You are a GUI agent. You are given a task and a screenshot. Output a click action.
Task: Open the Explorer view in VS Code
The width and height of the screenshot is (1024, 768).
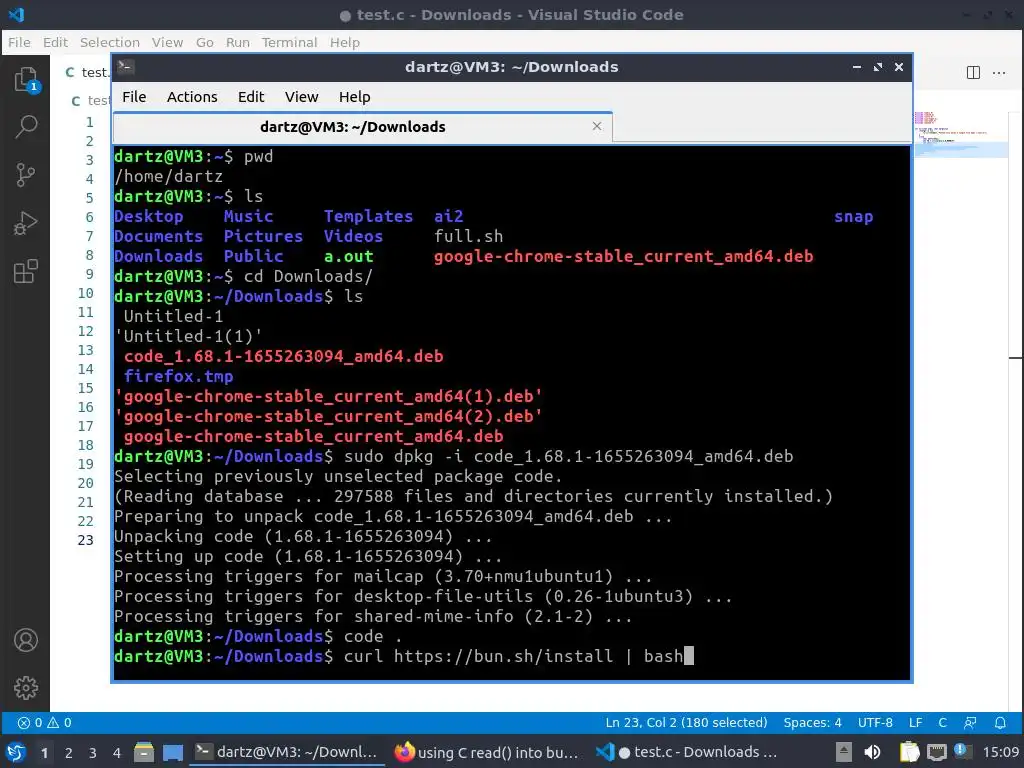[x=25, y=80]
